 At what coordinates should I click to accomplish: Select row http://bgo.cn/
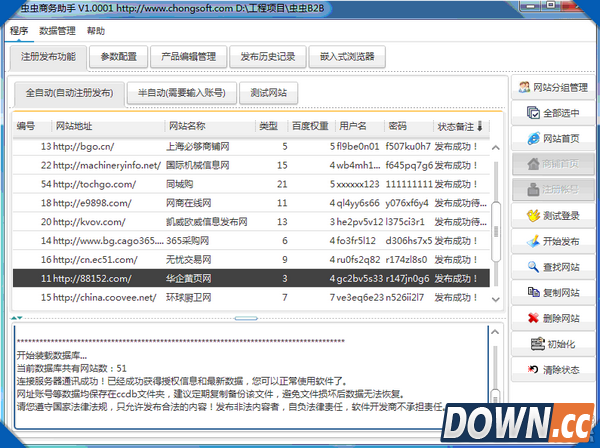point(251,147)
